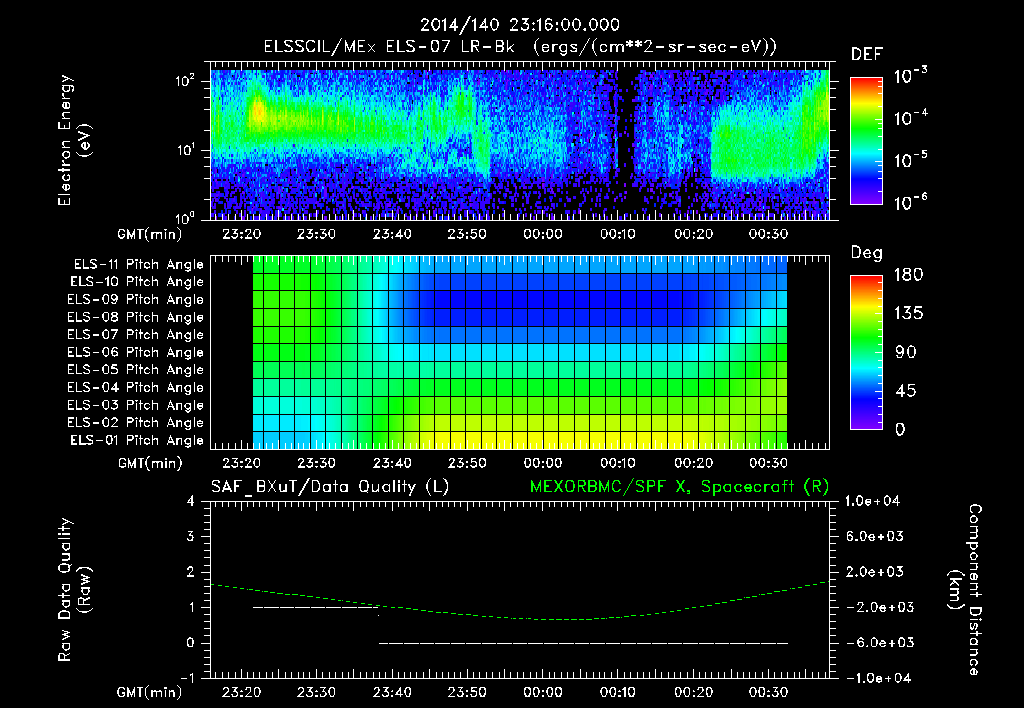Select the ELS-01 Pitch Angle row label
The image size is (1024, 708).
[137, 441]
